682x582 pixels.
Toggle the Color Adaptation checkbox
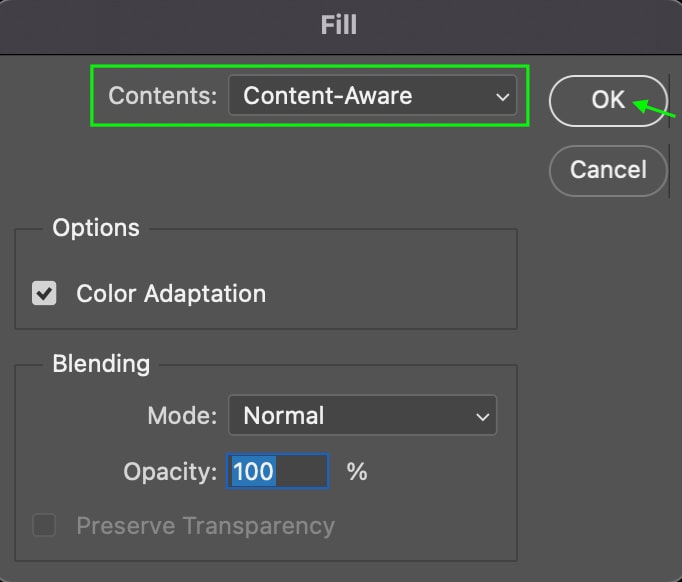[44, 293]
